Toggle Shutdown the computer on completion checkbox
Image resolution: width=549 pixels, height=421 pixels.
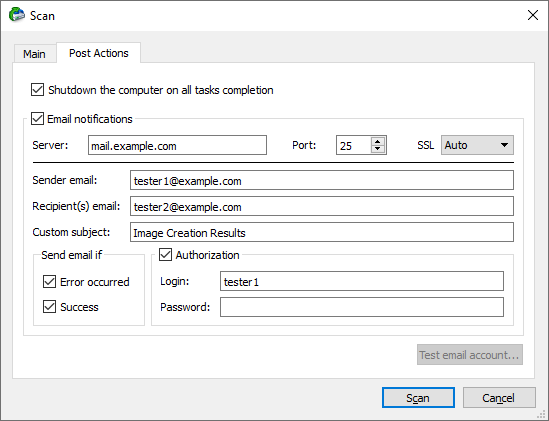[37, 90]
